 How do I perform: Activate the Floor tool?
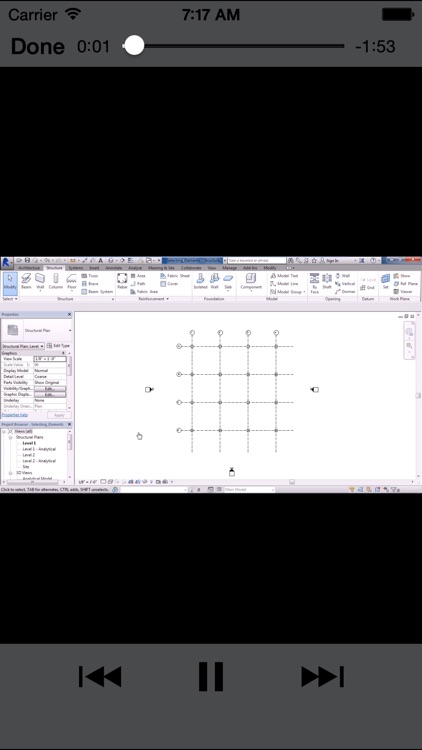[x=72, y=283]
